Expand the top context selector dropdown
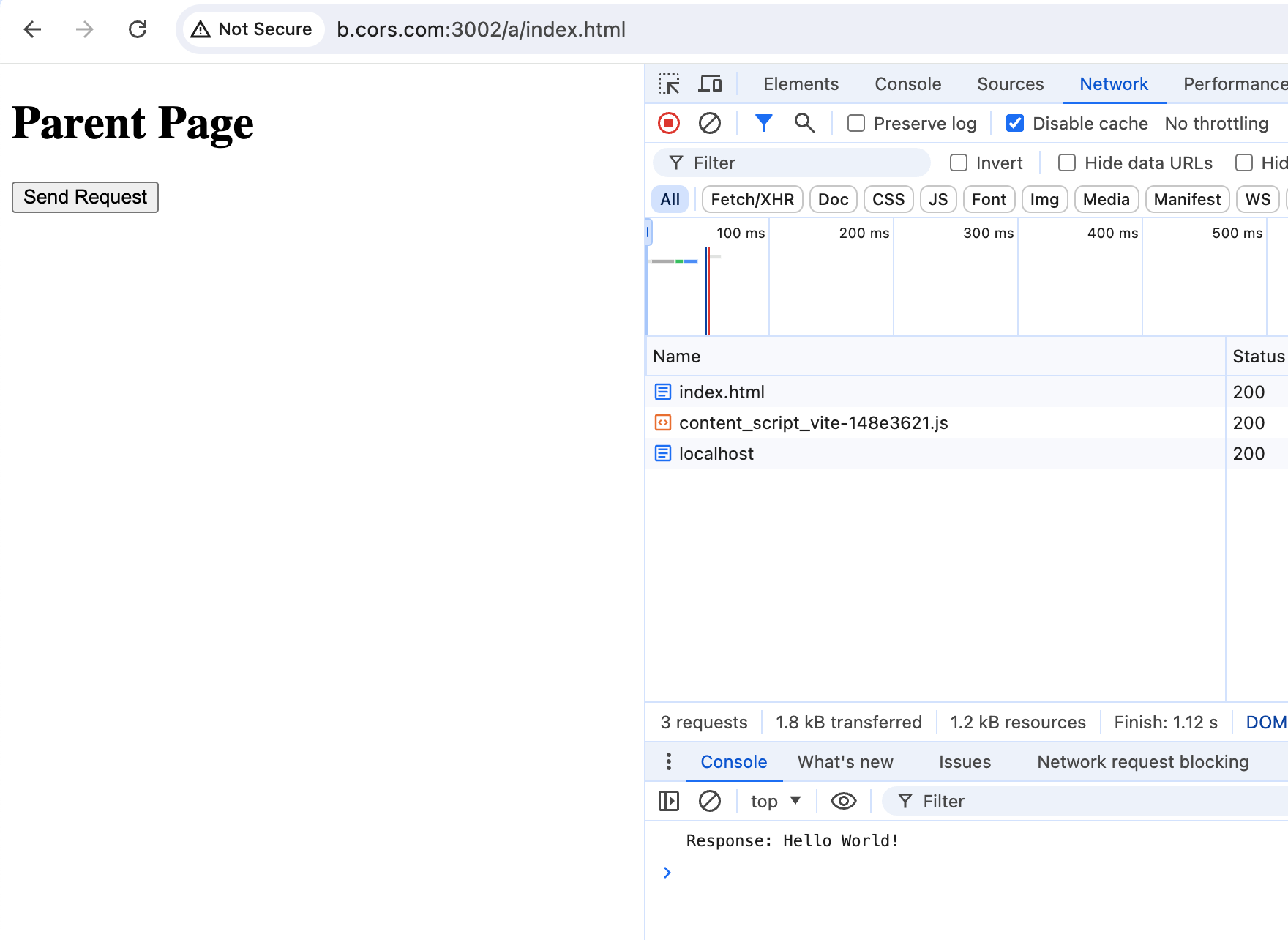Viewport: 1288px width, 940px height. [775, 802]
